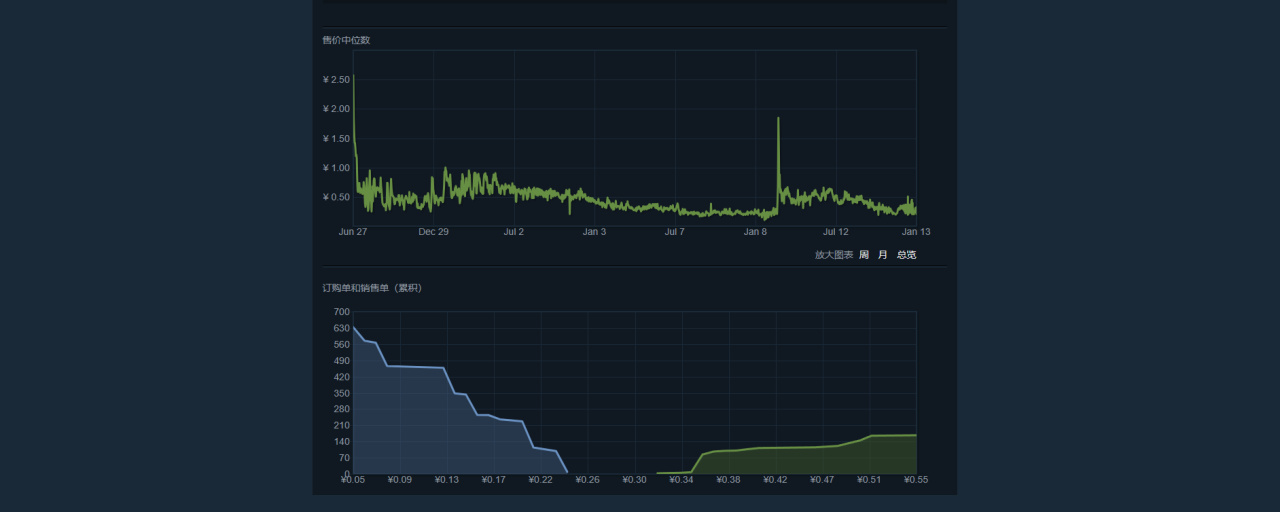Click the price spike peak near Jan 8
The width and height of the screenshot is (1280, 512).
click(x=778, y=119)
